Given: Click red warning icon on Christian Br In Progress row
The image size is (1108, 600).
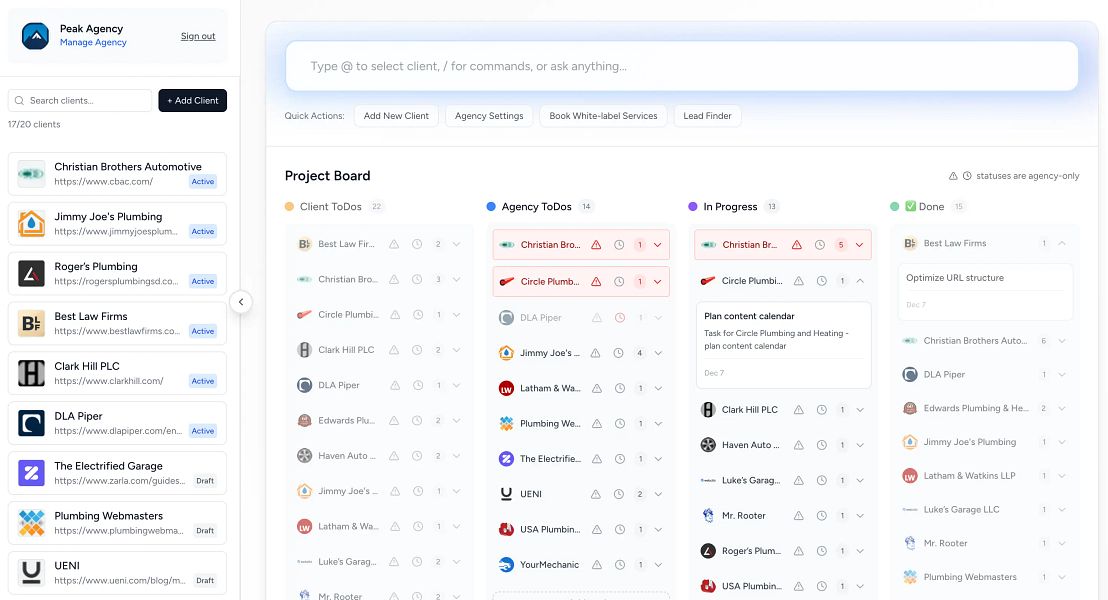Looking at the screenshot, I should click(797, 245).
